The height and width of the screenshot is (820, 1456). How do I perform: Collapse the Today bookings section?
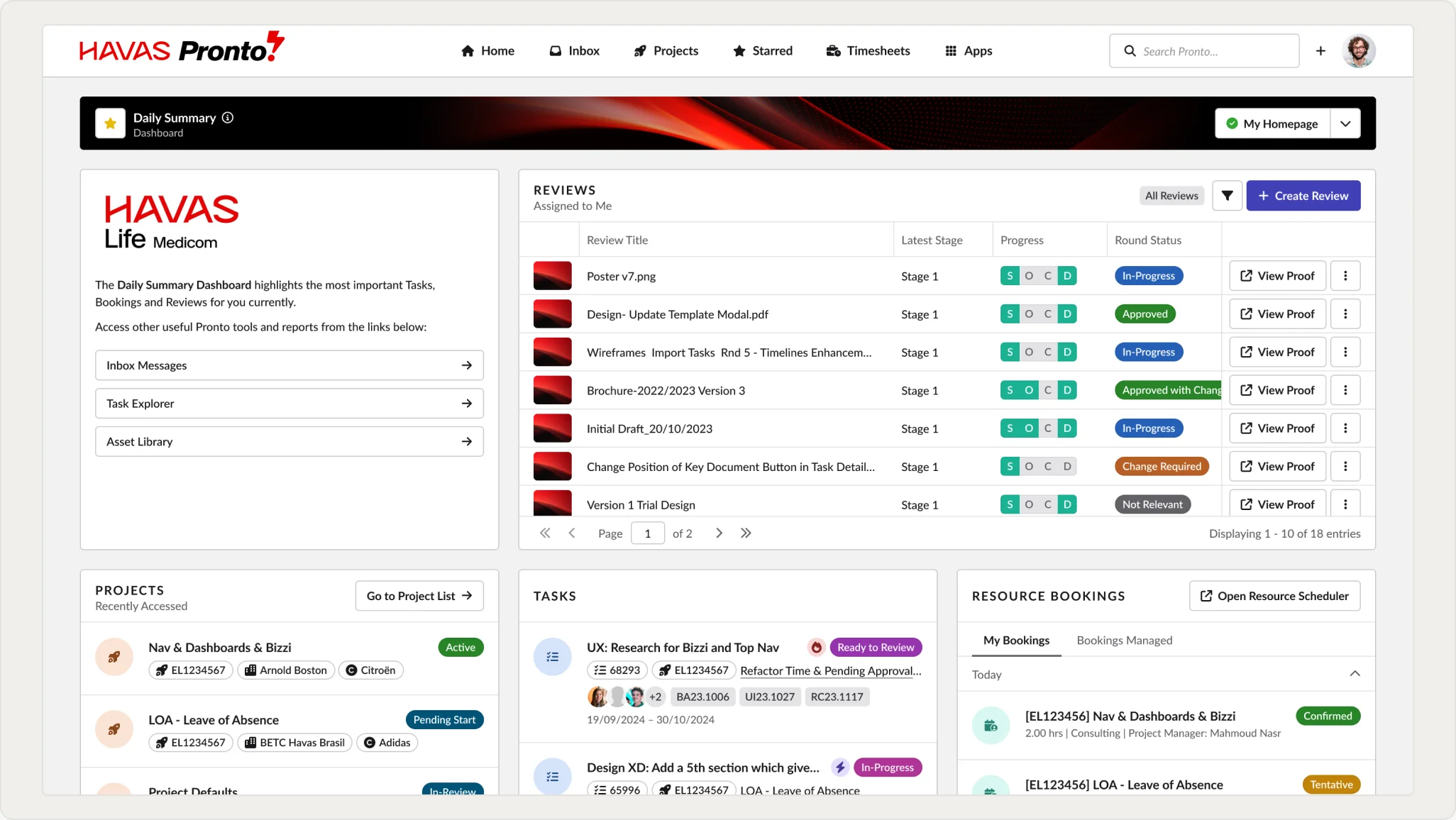[1355, 674]
